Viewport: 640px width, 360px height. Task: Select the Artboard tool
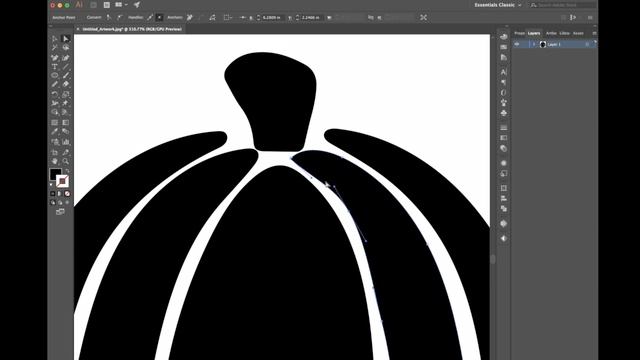[x=55, y=152]
